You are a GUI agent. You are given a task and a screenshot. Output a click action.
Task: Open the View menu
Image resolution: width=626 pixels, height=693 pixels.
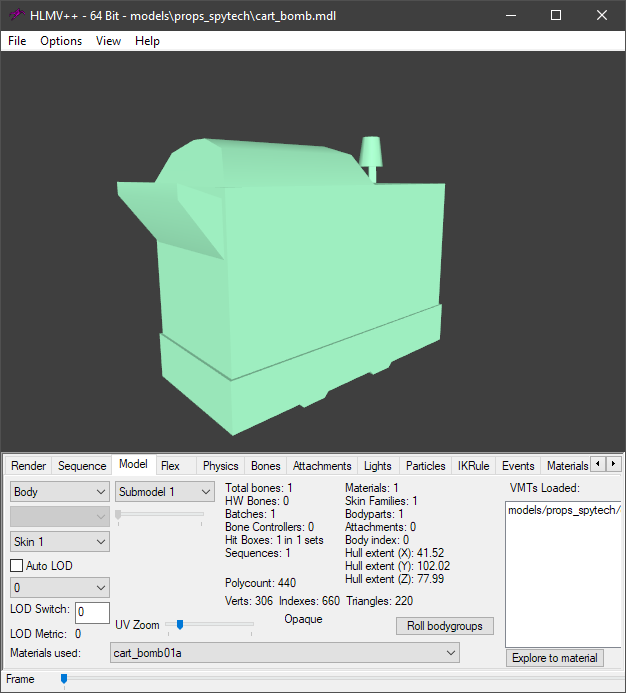(108, 41)
